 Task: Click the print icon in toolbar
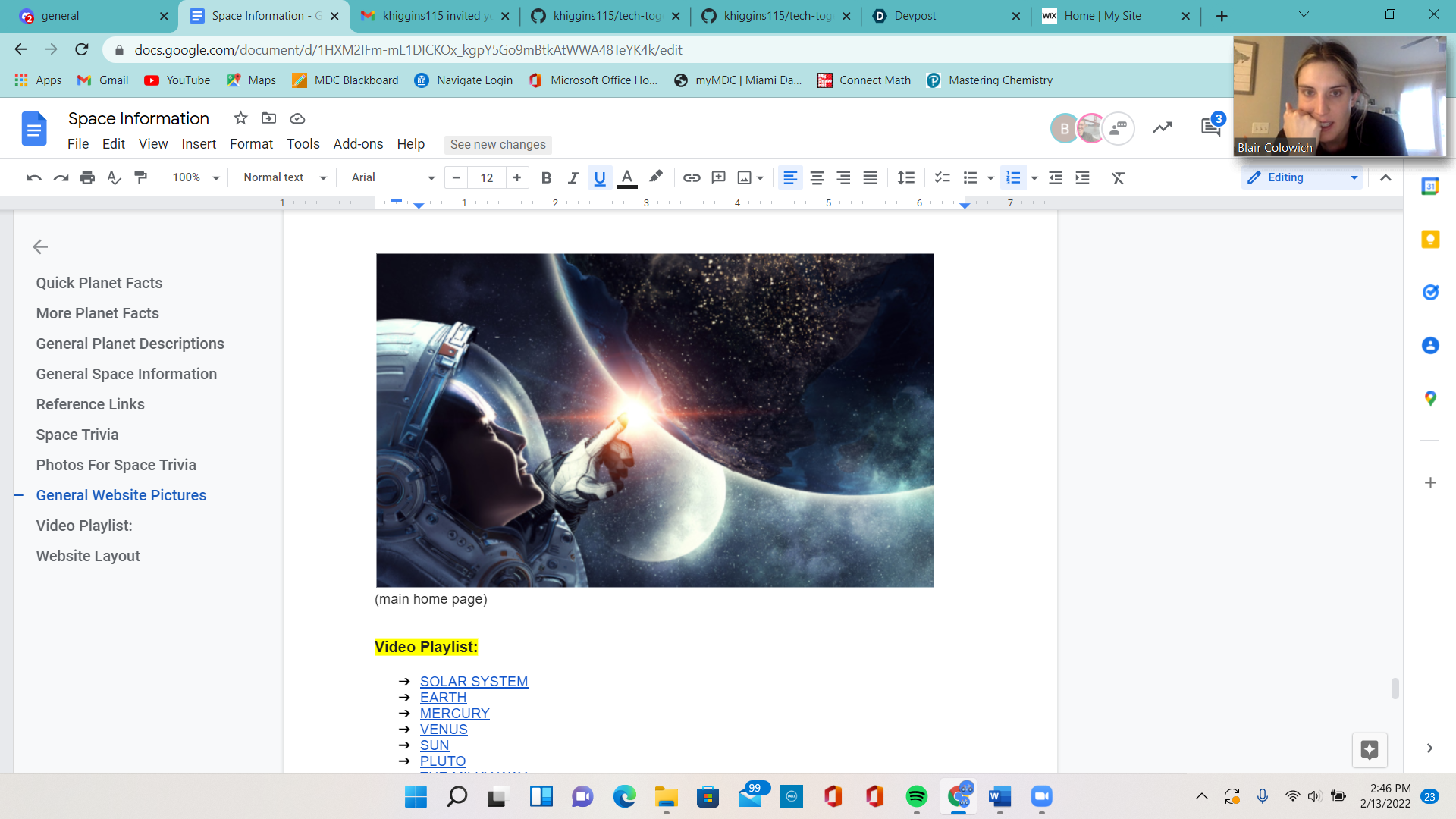87,177
